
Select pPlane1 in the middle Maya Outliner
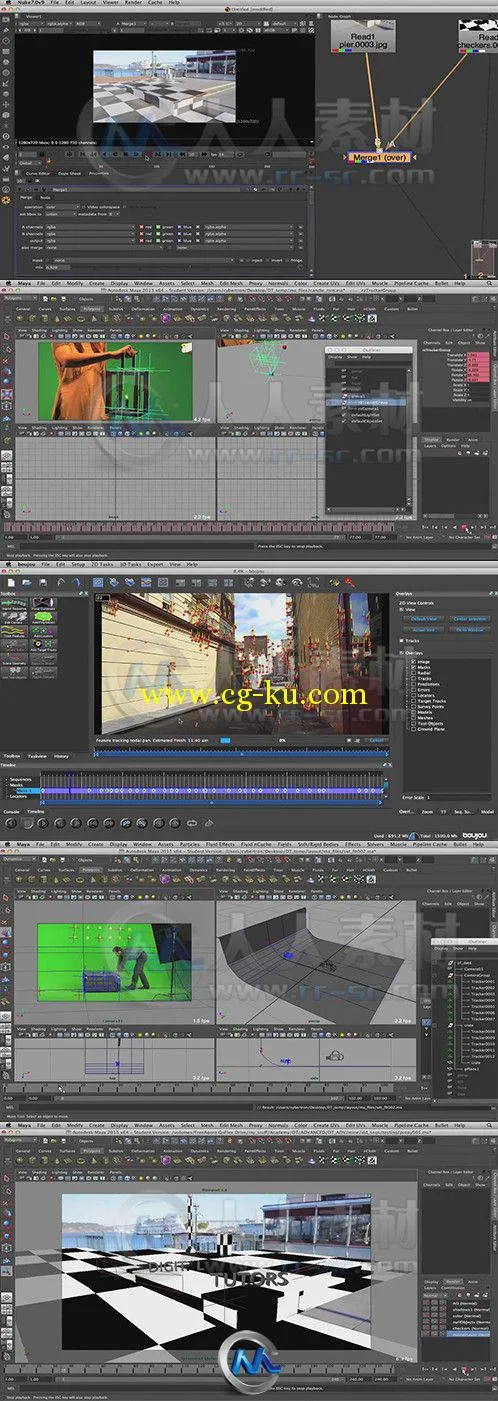(x=472, y=1069)
